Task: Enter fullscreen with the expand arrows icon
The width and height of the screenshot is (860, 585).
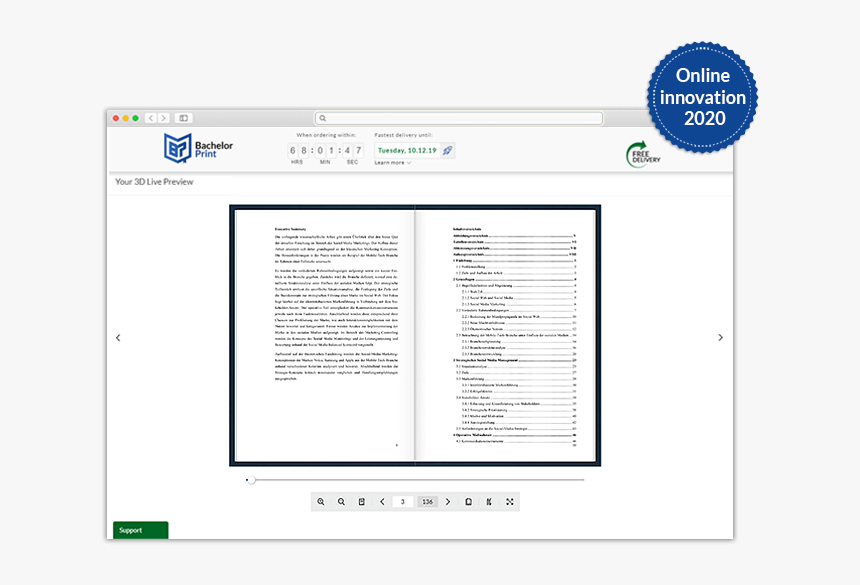Action: pyautogui.click(x=510, y=502)
